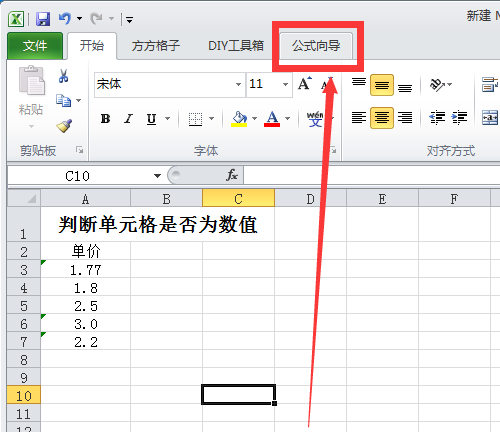Select cell A3 containing 1.77
Screen dimensions: 500x432
(x=85, y=269)
